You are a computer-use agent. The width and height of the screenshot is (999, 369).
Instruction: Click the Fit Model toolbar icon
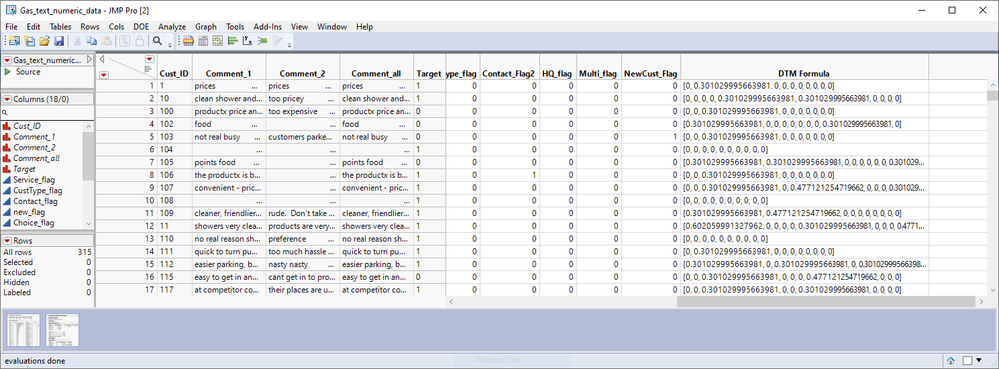tap(262, 41)
